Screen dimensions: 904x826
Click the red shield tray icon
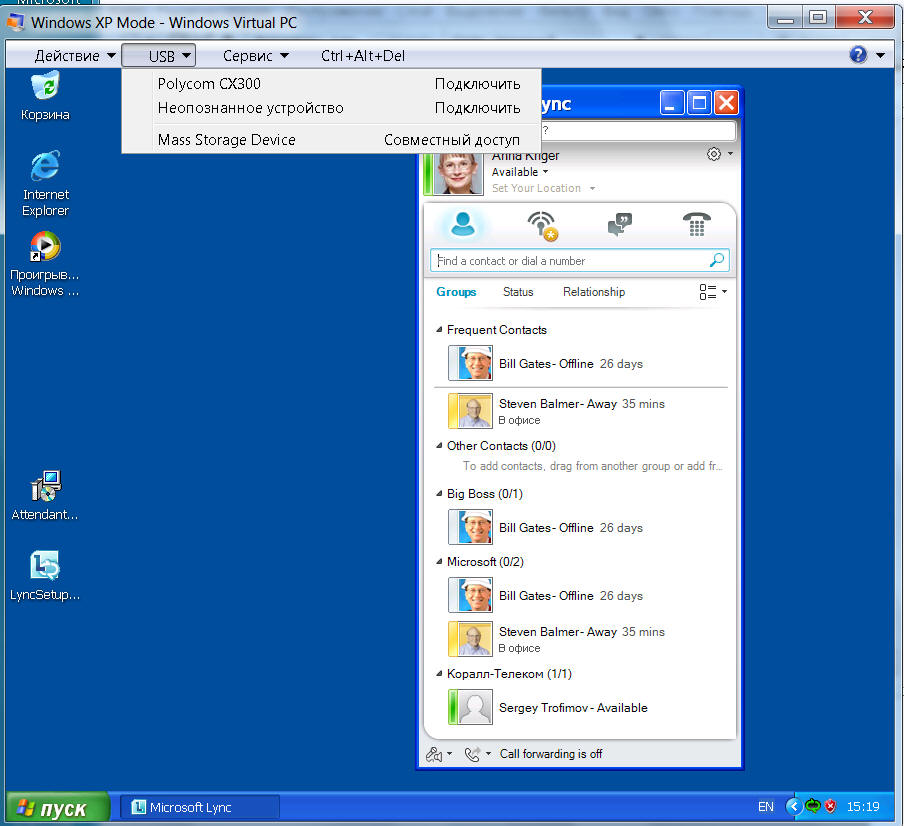pyautogui.click(x=830, y=806)
